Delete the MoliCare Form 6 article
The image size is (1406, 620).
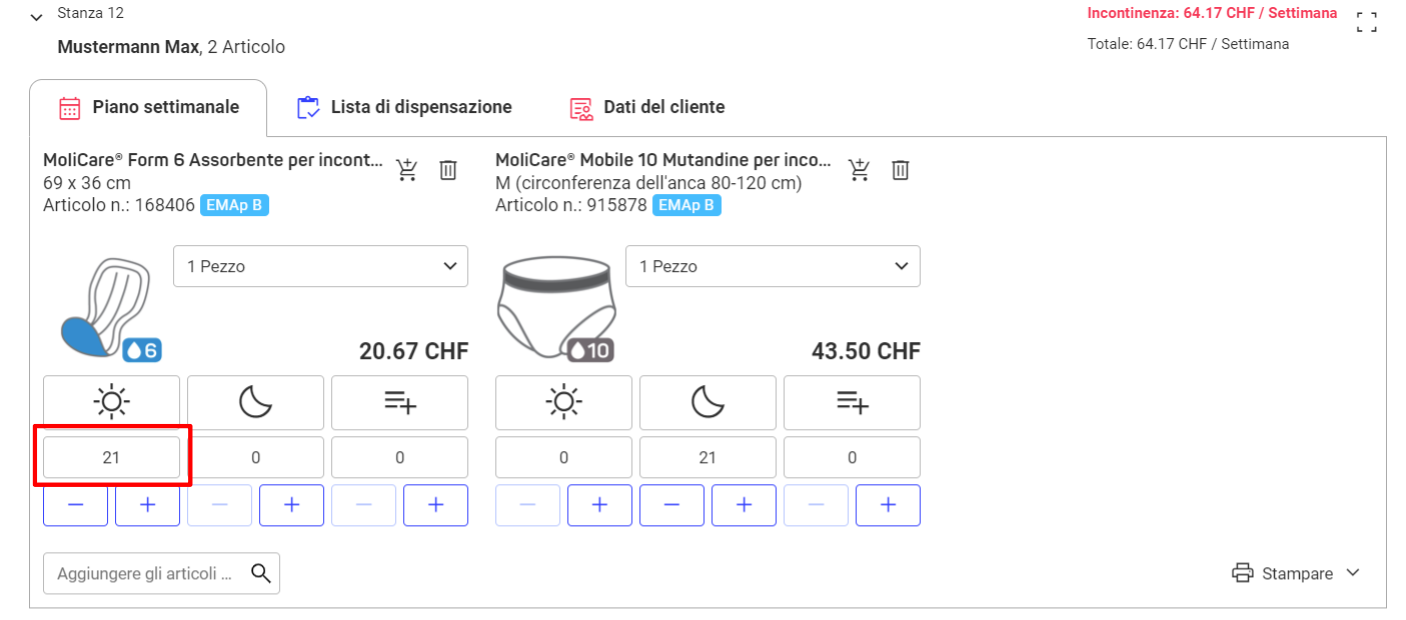(448, 170)
